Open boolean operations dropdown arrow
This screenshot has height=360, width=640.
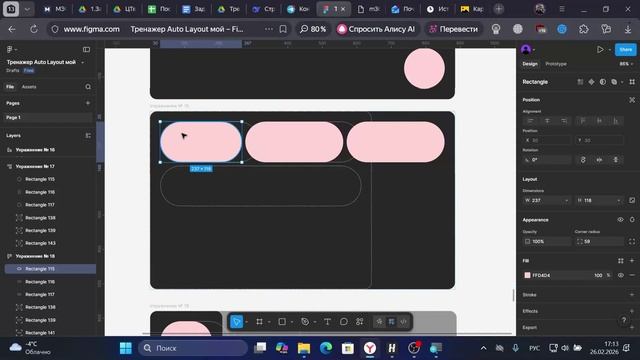click(622, 82)
